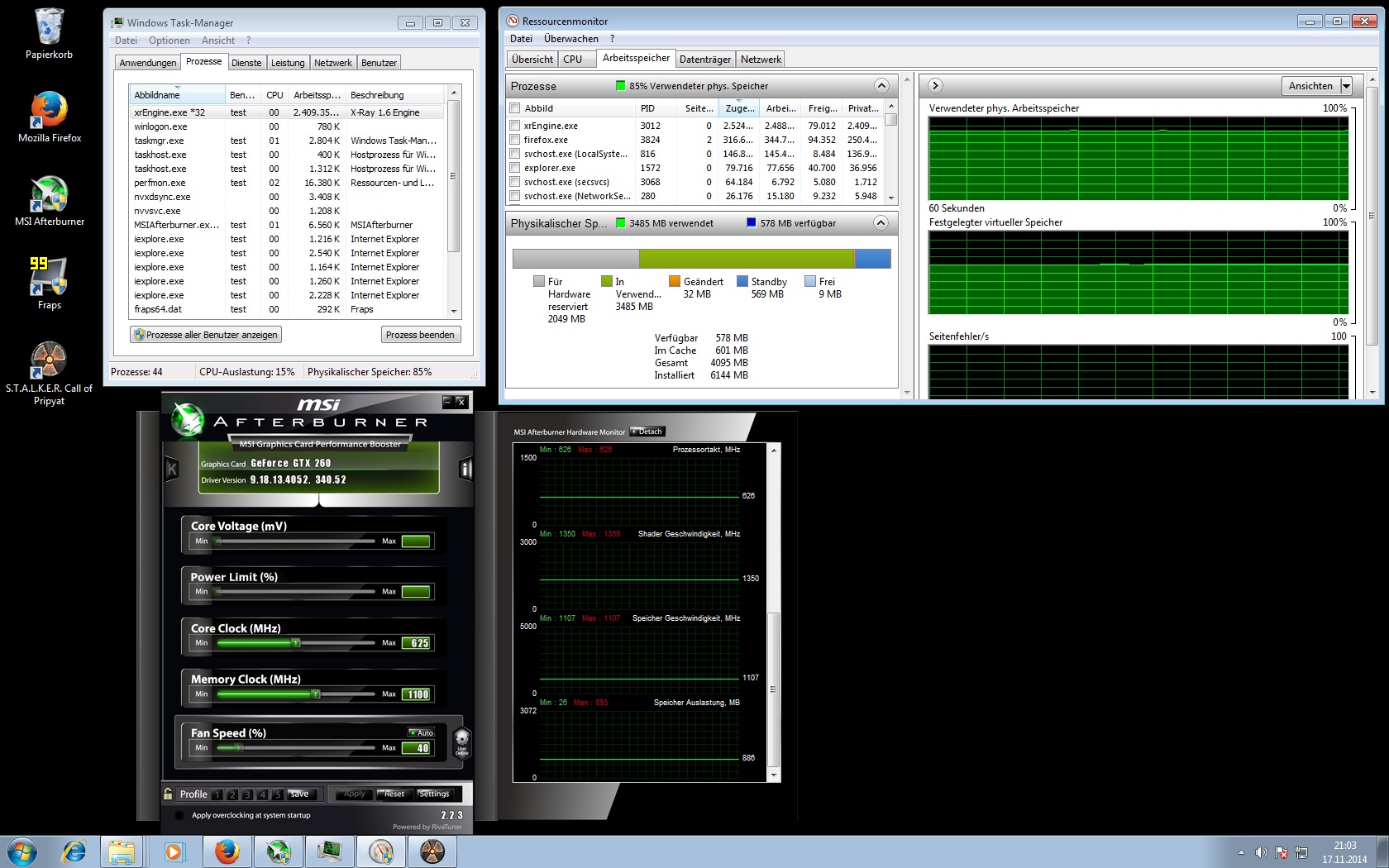The image size is (1389, 868).
Task: Select the Mozilla Firefox desktop shortcut
Action: [x=49, y=117]
